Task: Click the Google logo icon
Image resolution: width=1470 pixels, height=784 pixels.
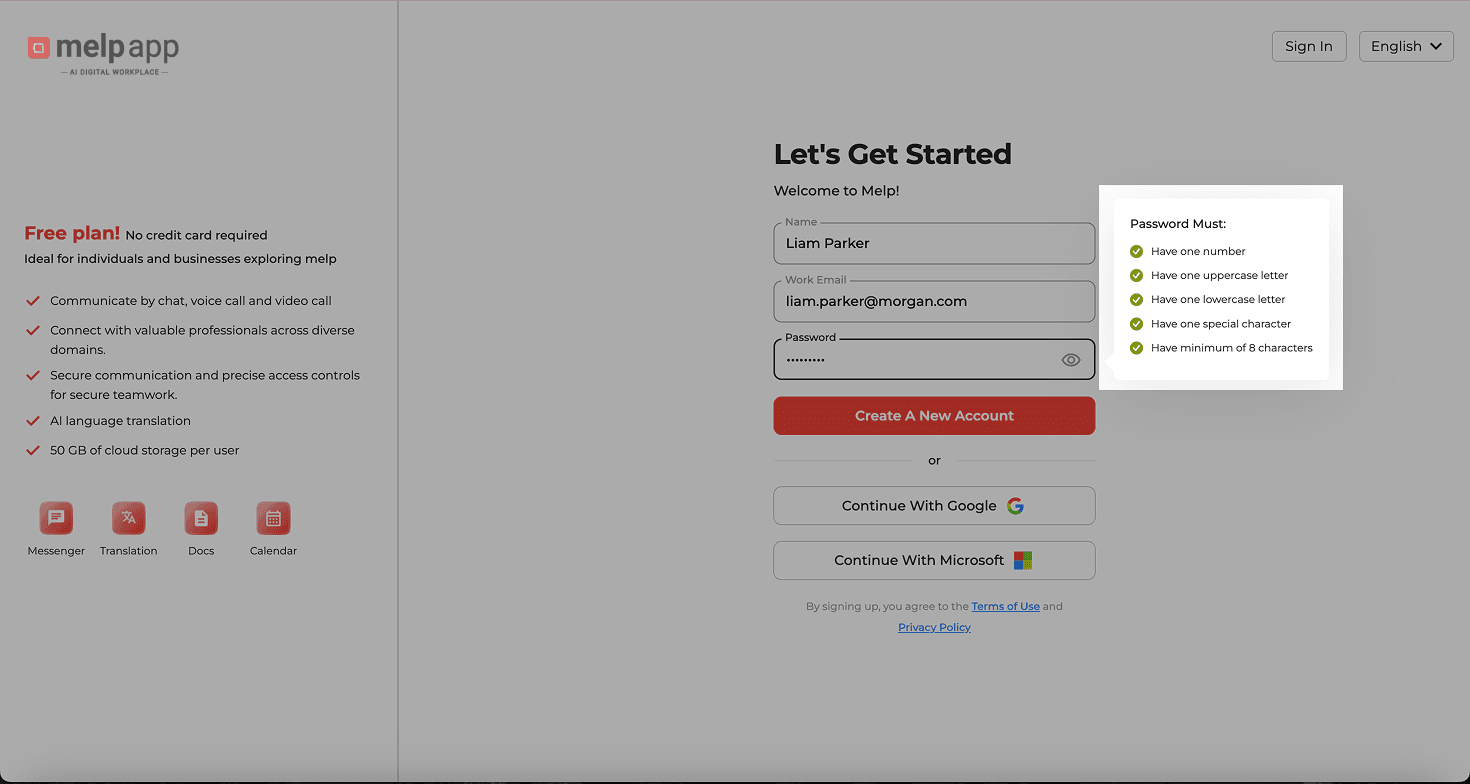Action: pos(1015,506)
